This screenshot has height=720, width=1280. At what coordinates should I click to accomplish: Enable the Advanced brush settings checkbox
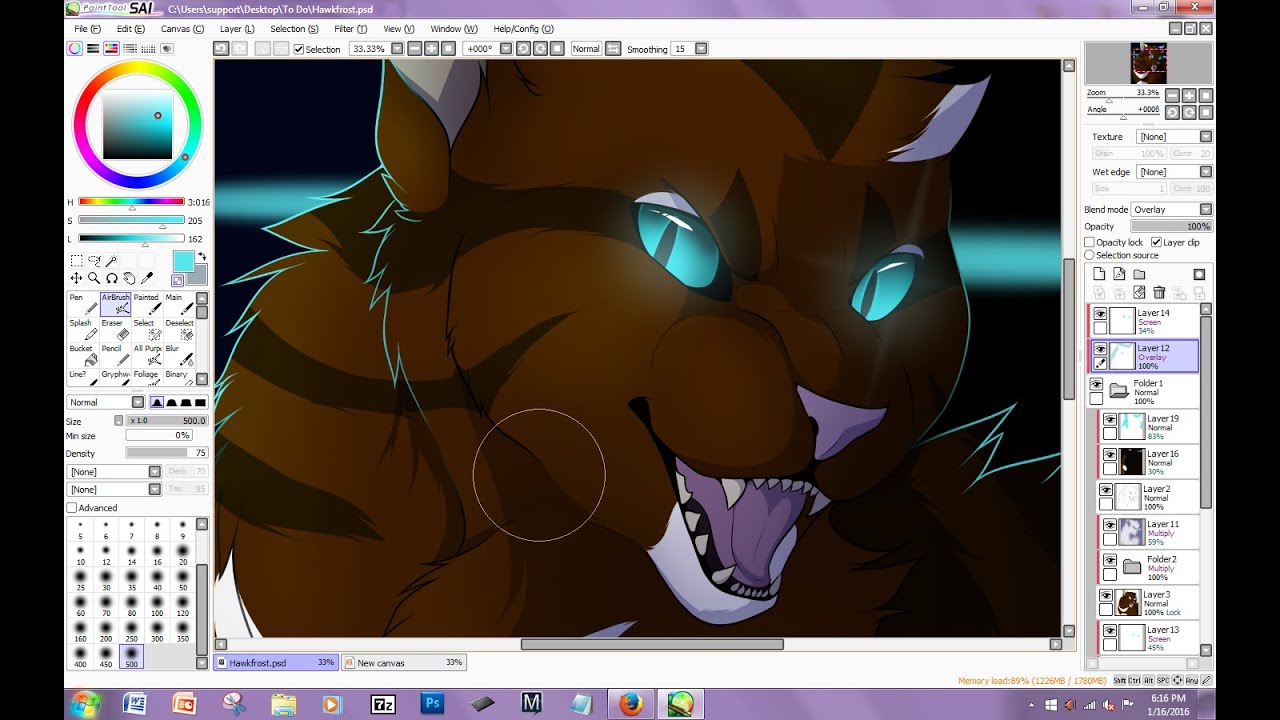(72, 508)
